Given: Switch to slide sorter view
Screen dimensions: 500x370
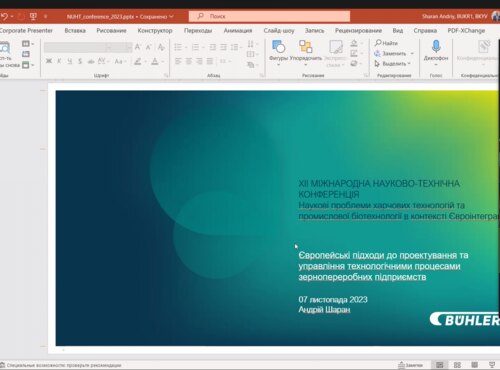Looking at the screenshot, I should click(x=457, y=365).
